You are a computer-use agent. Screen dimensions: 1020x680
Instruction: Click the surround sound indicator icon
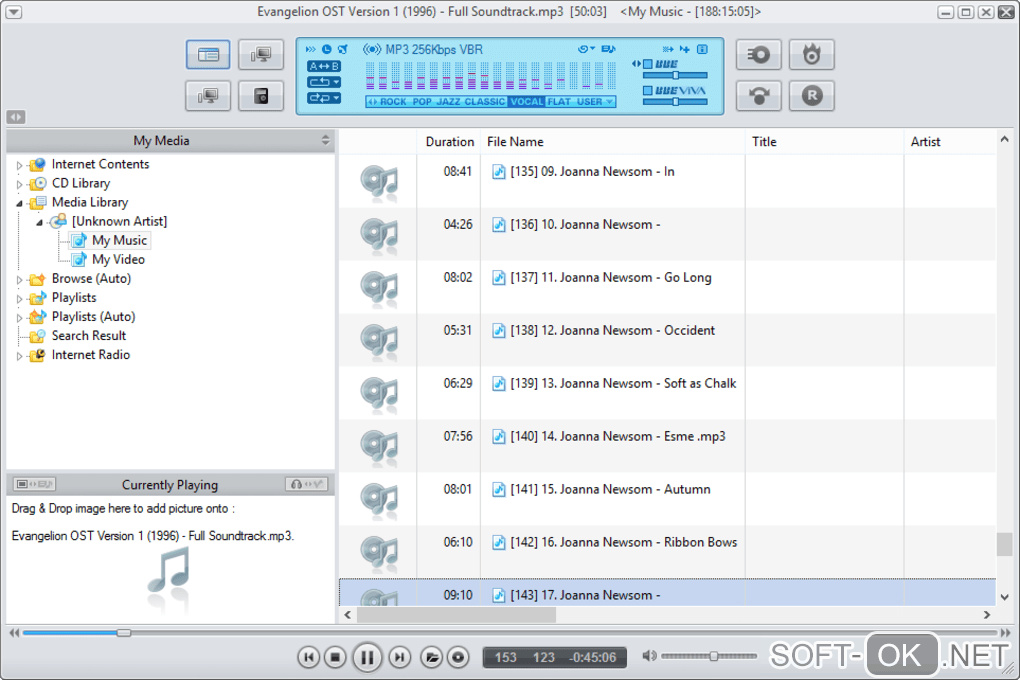372,49
